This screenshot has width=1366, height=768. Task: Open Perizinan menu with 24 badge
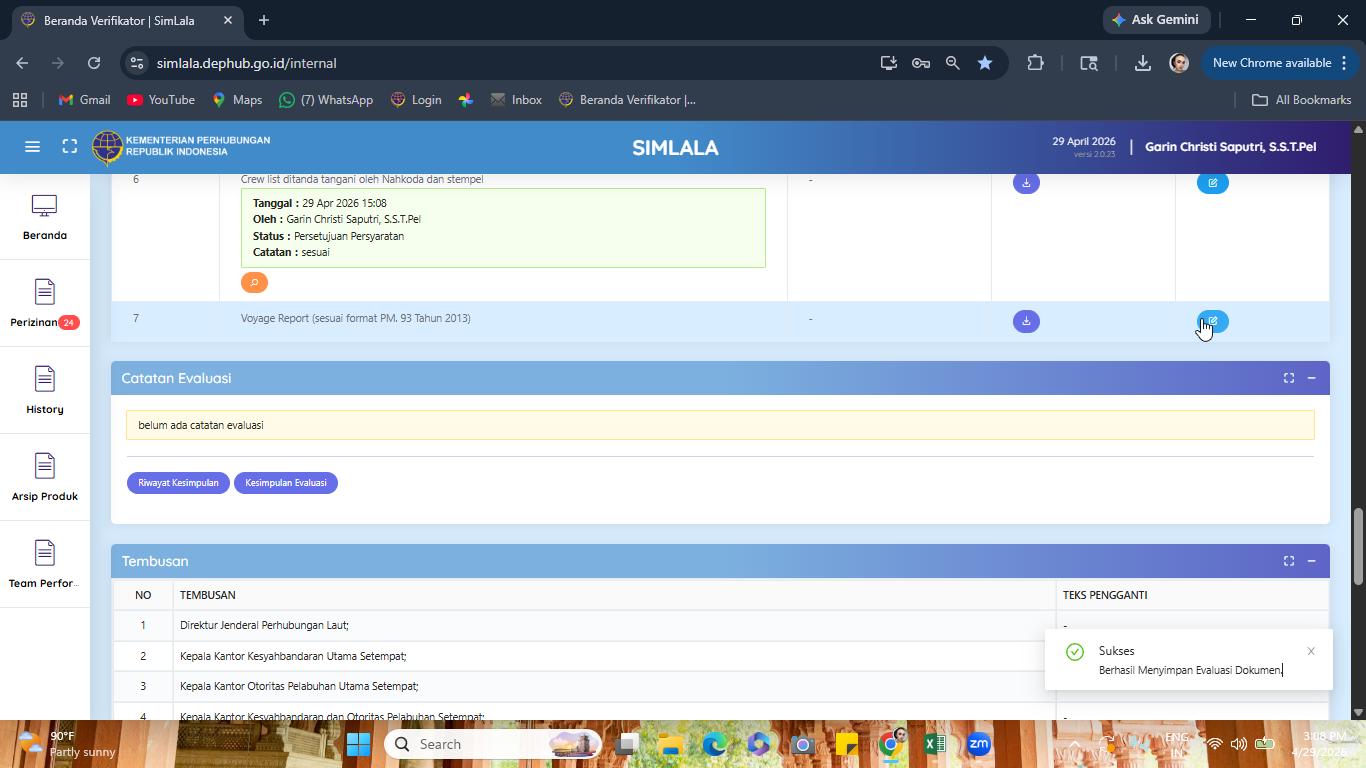(45, 304)
